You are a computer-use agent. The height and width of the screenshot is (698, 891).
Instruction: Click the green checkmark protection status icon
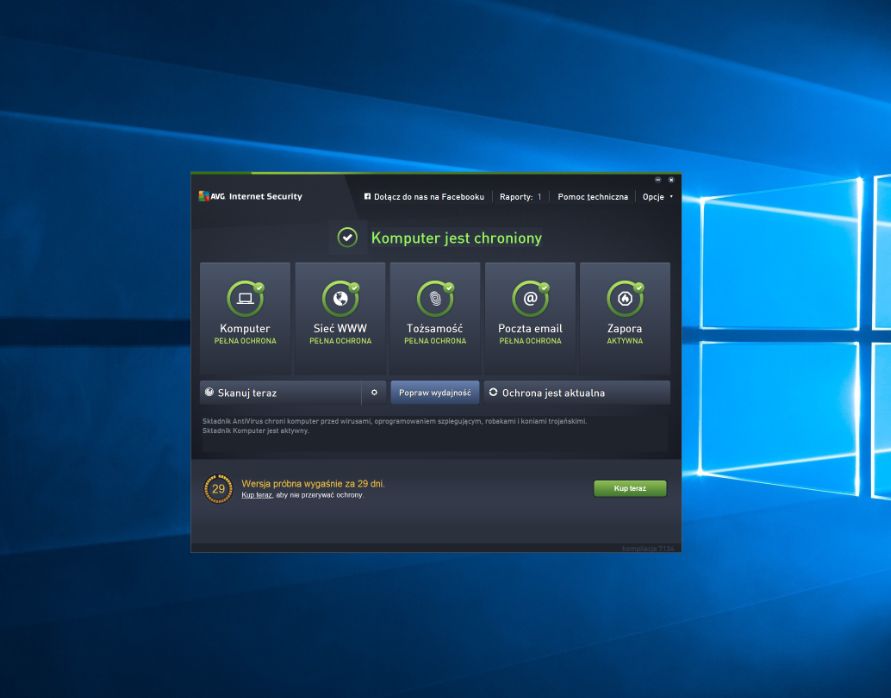click(347, 238)
